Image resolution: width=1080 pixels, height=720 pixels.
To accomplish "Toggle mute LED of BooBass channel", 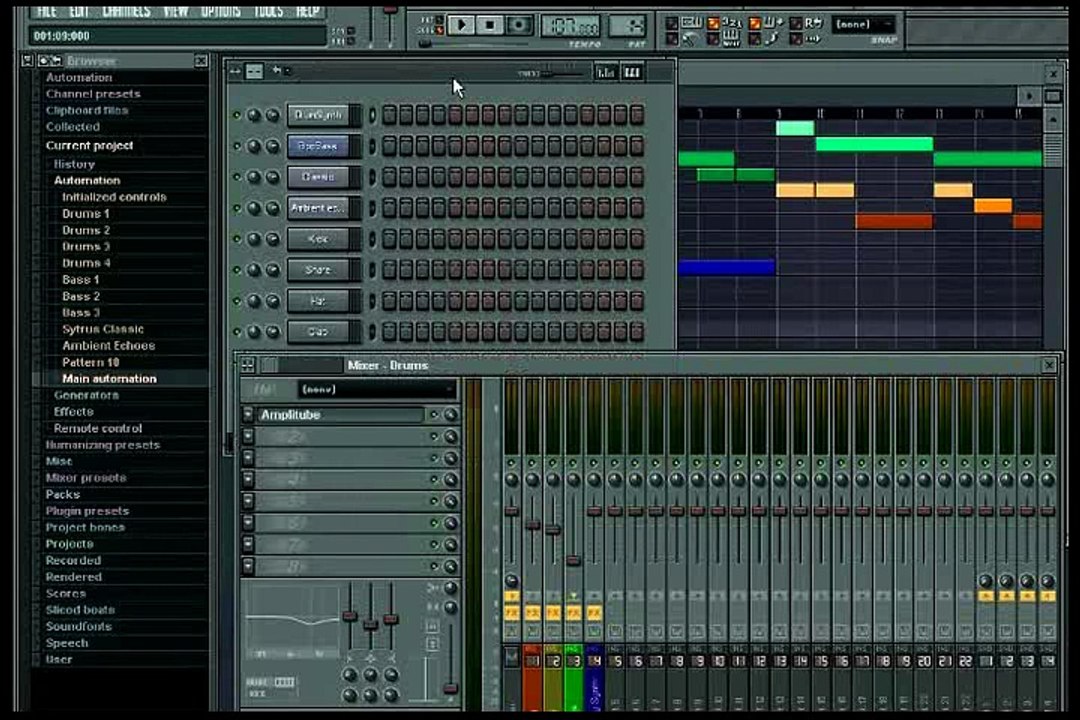I will [237, 146].
